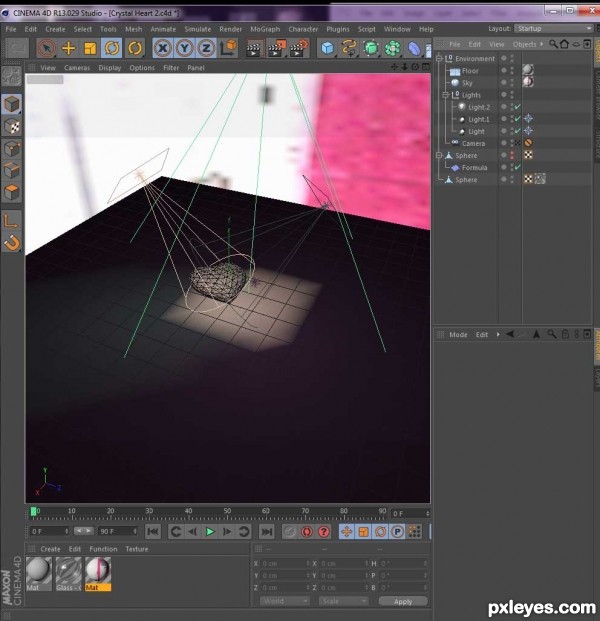
Task: Click the Record Active Objects button
Action: click(x=290, y=531)
